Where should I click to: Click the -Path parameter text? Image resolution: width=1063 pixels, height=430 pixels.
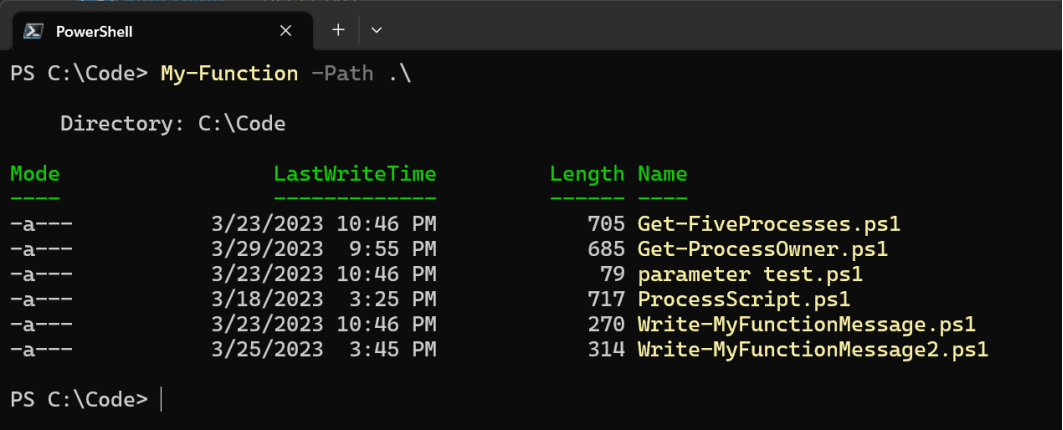coord(342,73)
